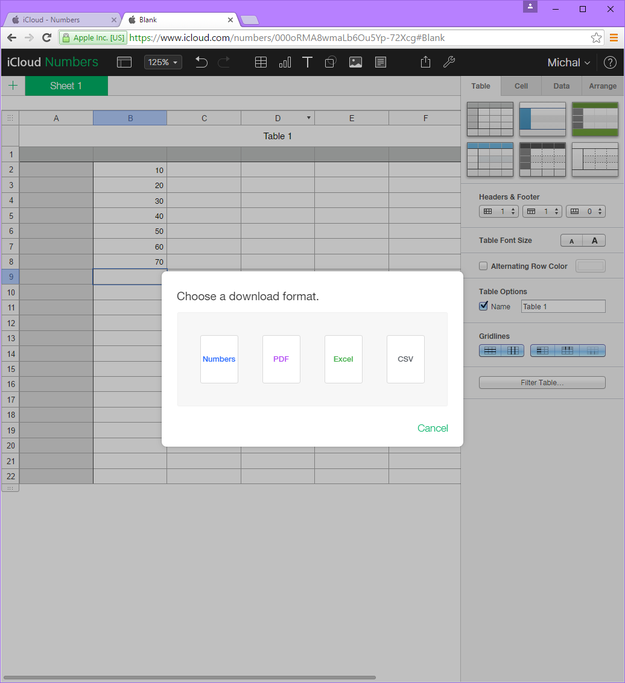Add a text box with T icon
This screenshot has height=683, width=625.
[307, 62]
